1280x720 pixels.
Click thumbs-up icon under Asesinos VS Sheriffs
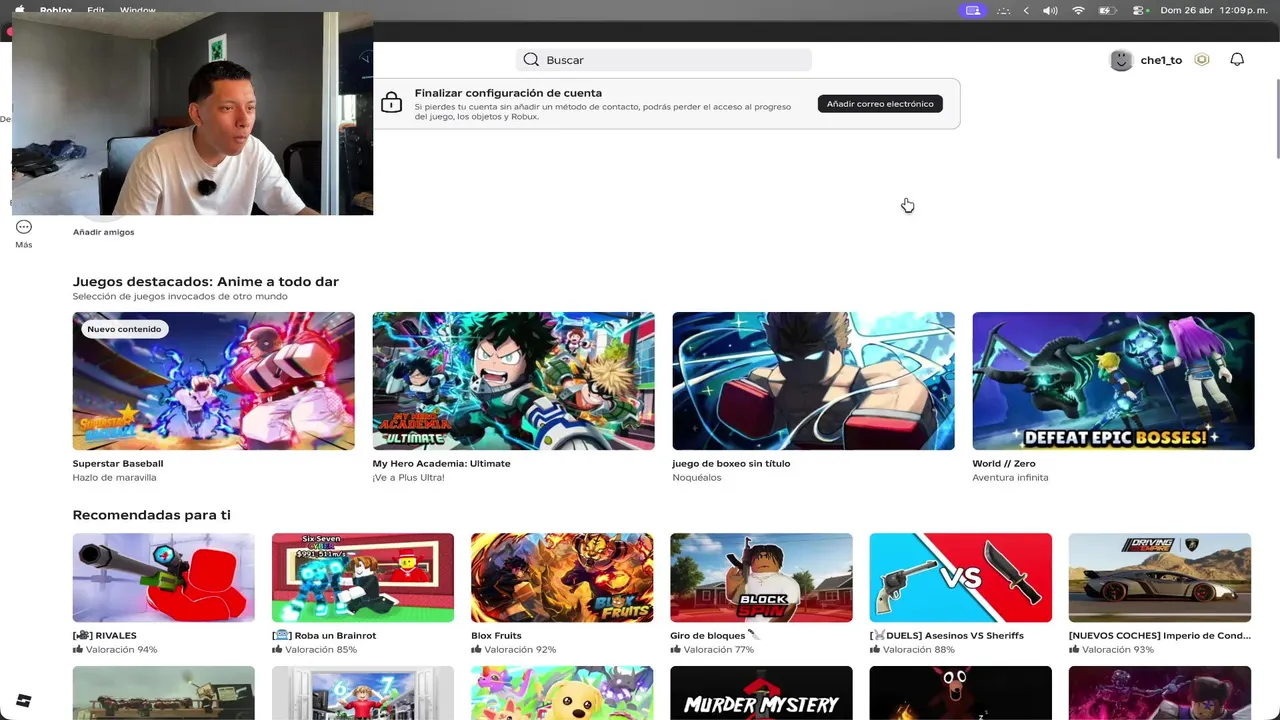coord(875,650)
